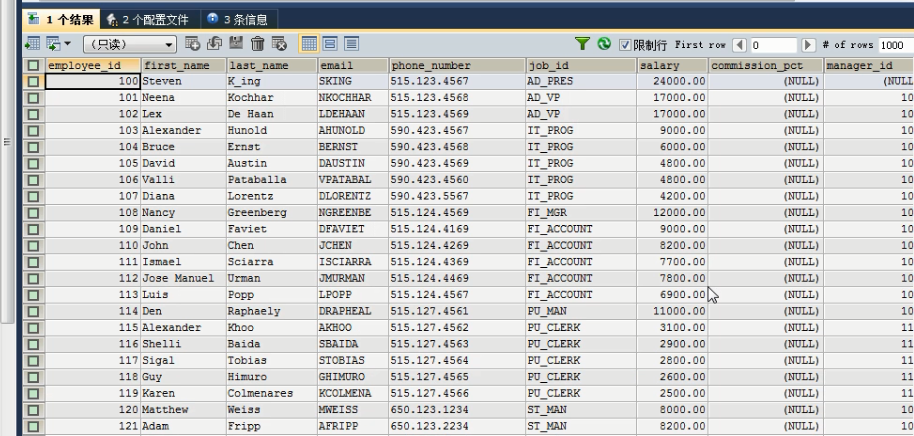This screenshot has height=436, width=914.
Task: Switch to grid view mode icon
Action: 309,44
